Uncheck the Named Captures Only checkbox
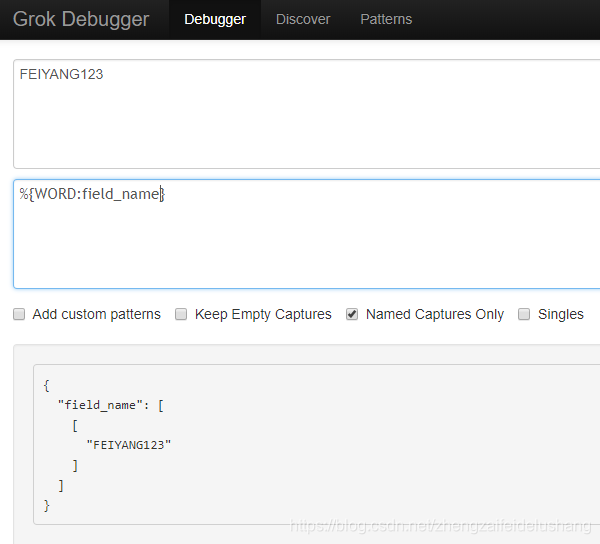This screenshot has width=600, height=544. point(352,314)
